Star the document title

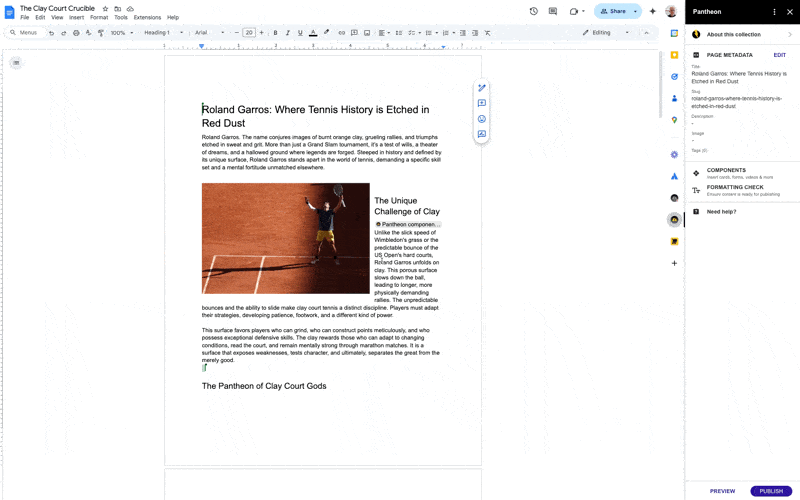click(105, 8)
